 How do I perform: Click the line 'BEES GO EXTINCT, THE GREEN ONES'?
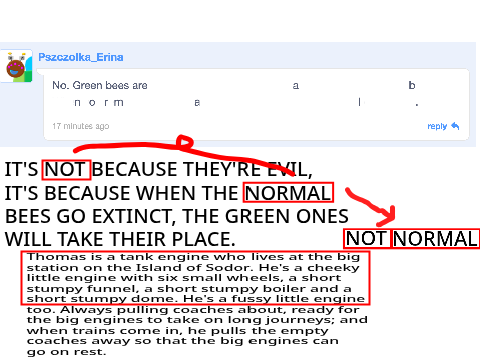pyautogui.click(x=177, y=216)
